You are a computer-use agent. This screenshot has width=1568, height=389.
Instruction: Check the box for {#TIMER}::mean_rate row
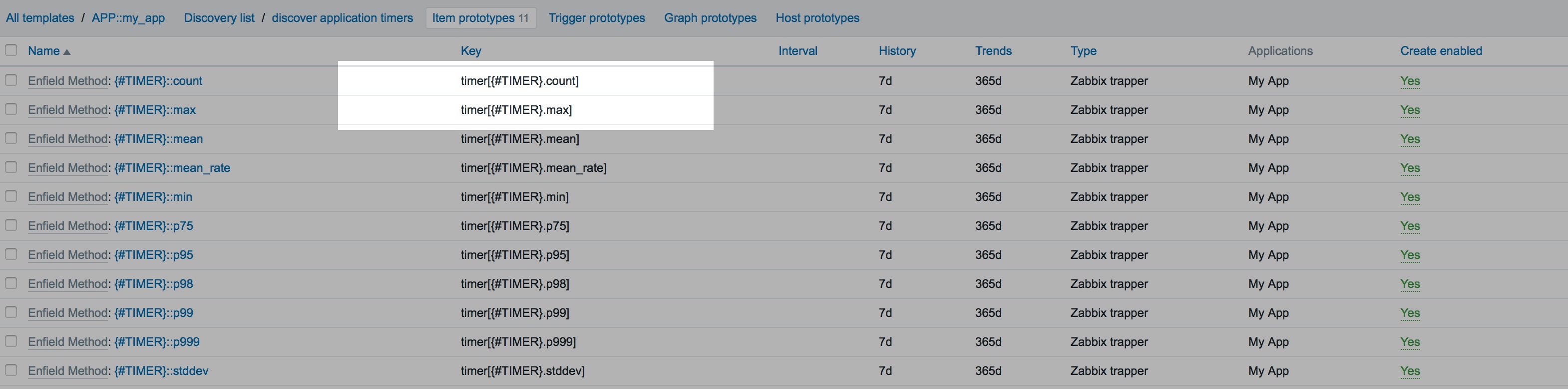[11, 167]
